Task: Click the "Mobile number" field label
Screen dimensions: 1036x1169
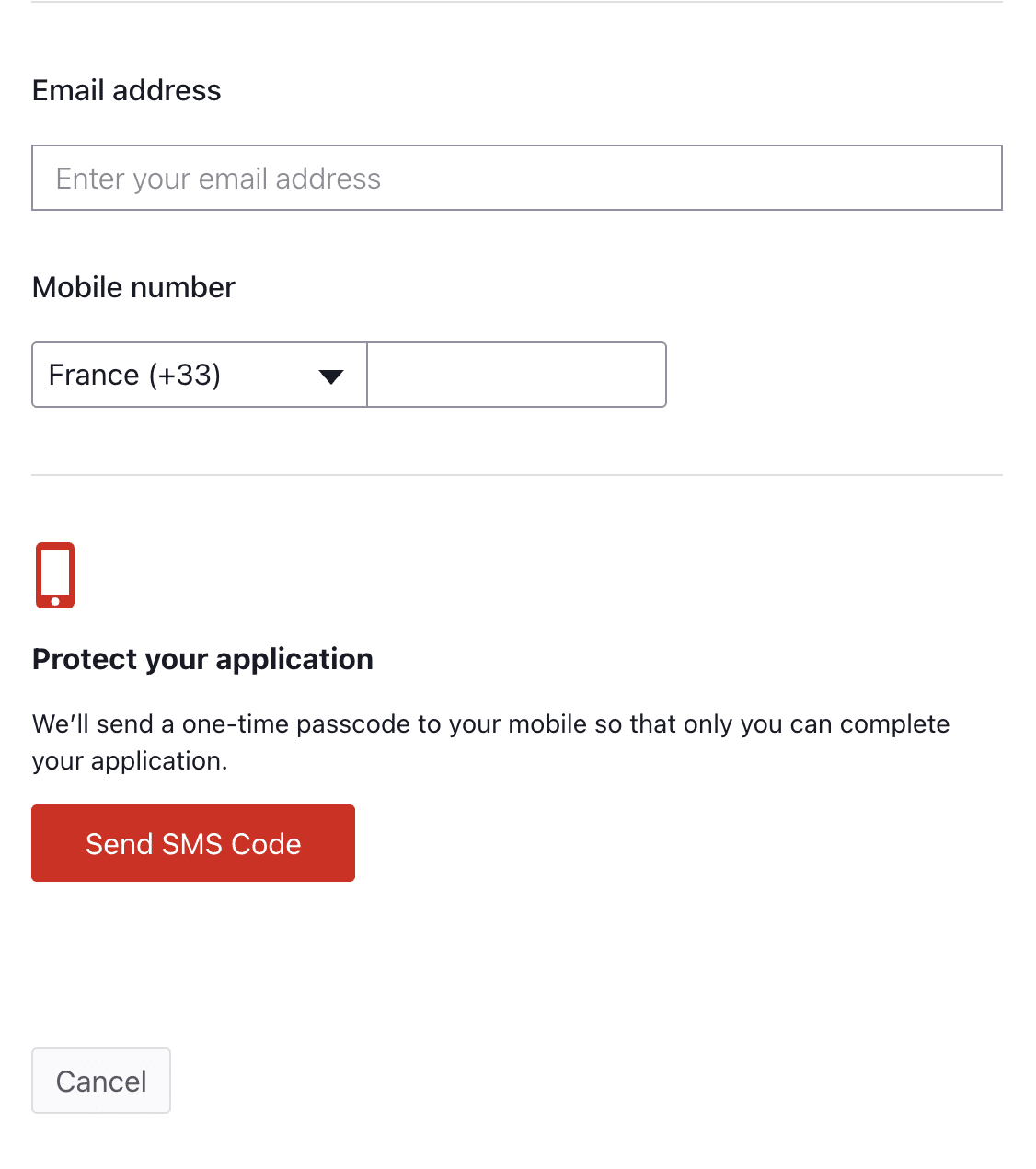Action: (134, 287)
